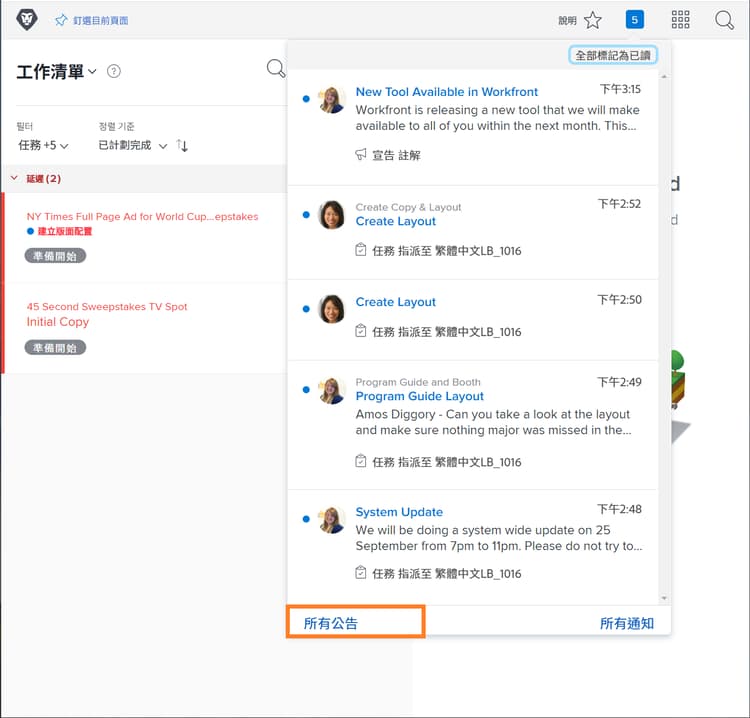The height and width of the screenshot is (718, 750).
Task: Open Program Guide Layout link
Action: tap(419, 396)
